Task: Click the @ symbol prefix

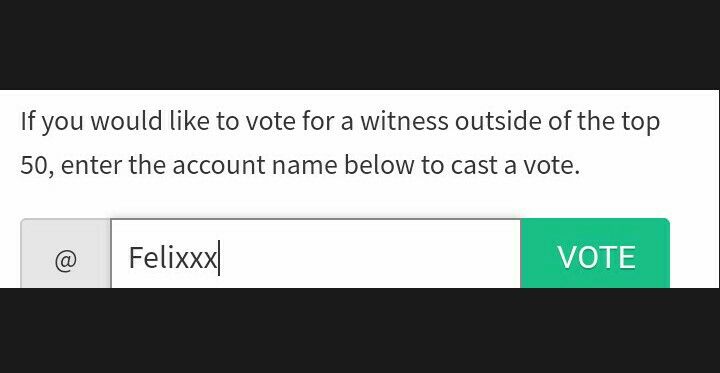Action: 66,261
